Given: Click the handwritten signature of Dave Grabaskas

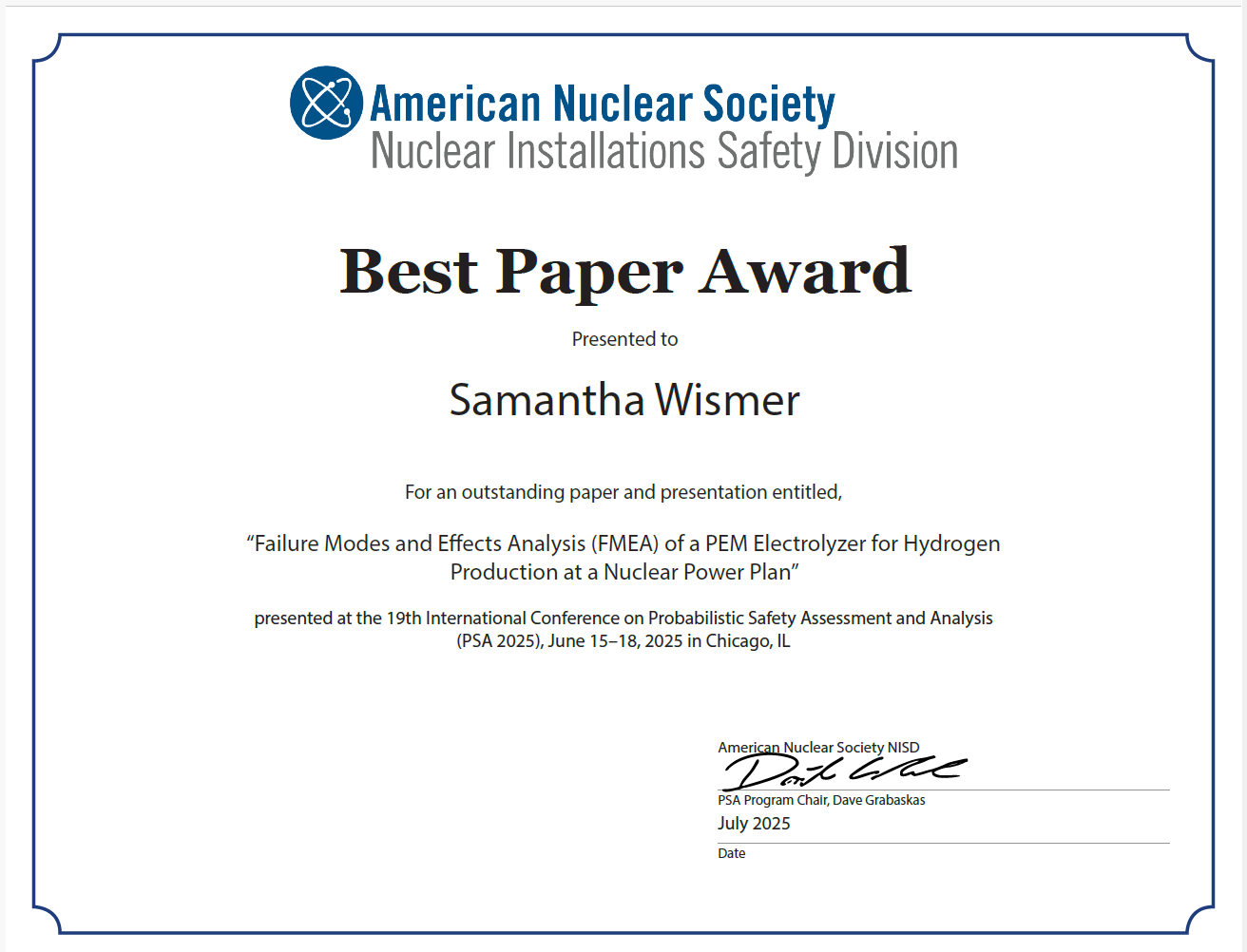Looking at the screenshot, I should 841,771.
